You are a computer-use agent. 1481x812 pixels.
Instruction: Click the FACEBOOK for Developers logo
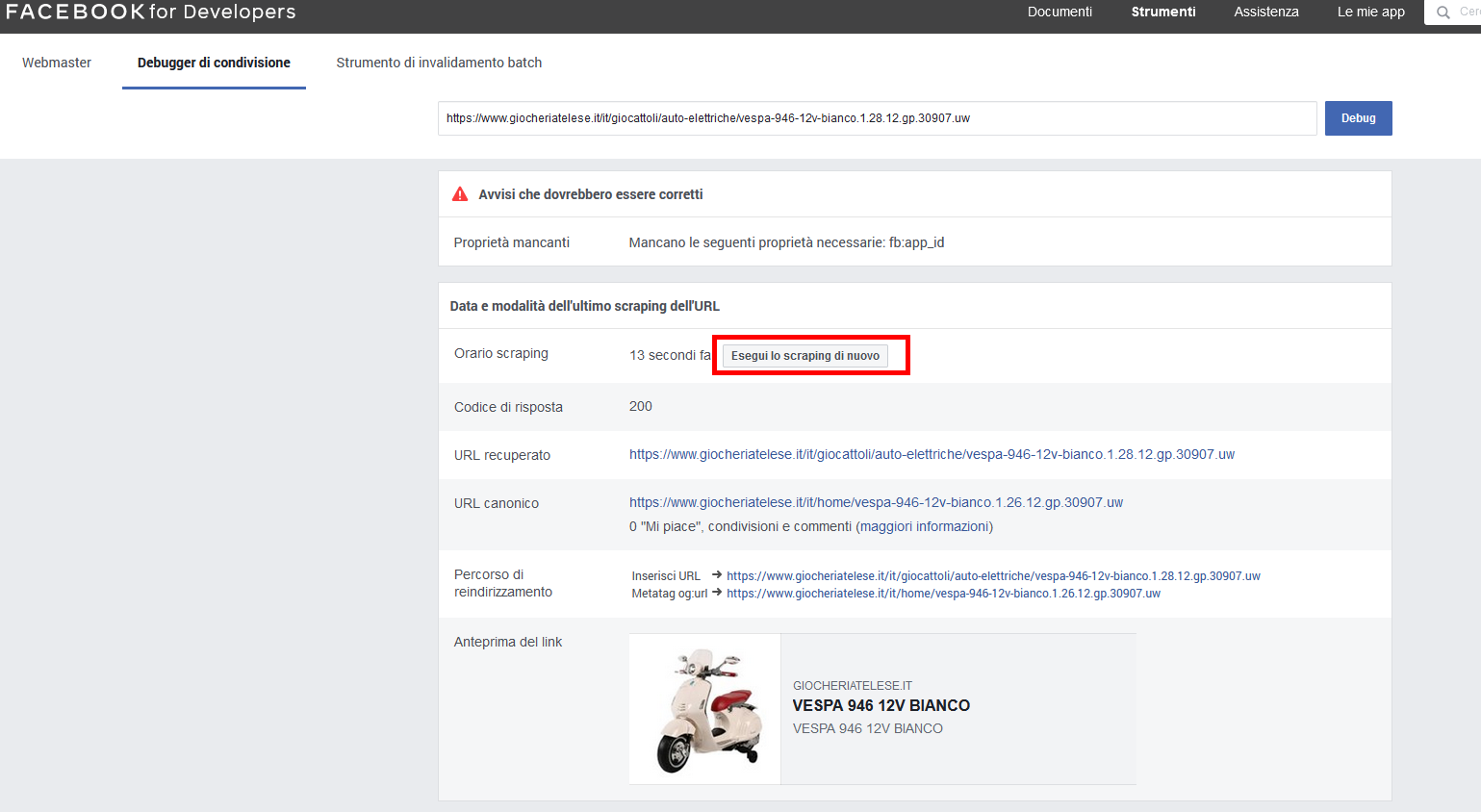[151, 12]
